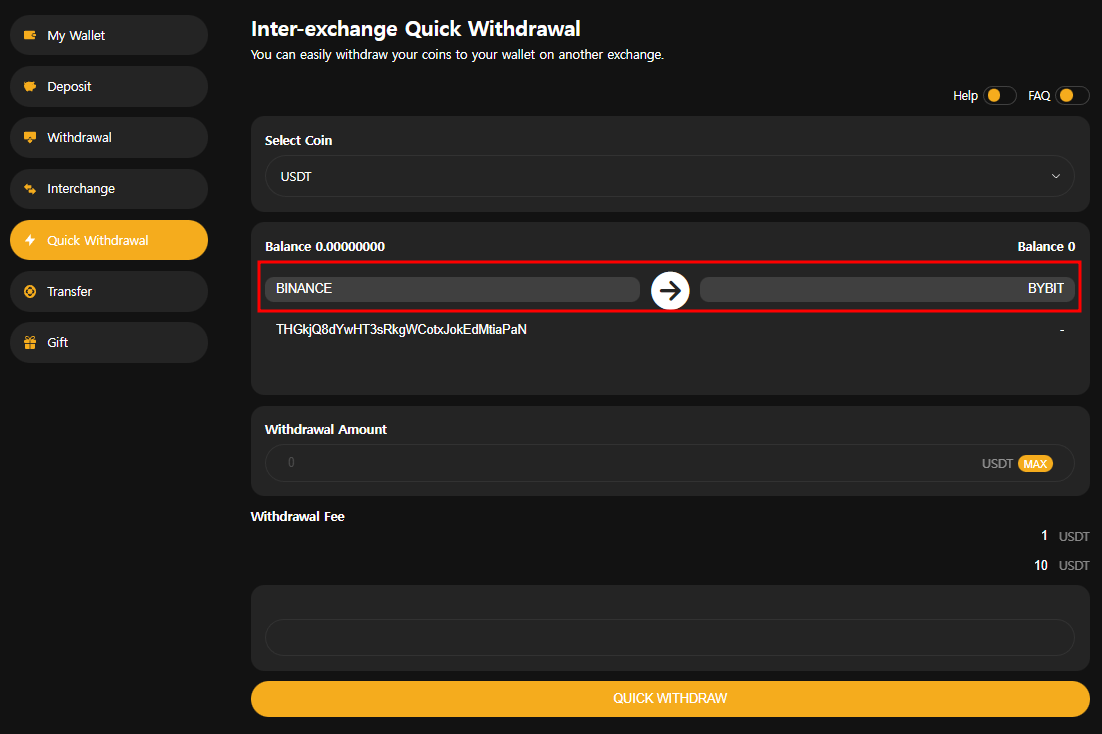This screenshot has height=734, width=1102.
Task: Focus the Withdrawal Amount input field
Action: [669, 463]
